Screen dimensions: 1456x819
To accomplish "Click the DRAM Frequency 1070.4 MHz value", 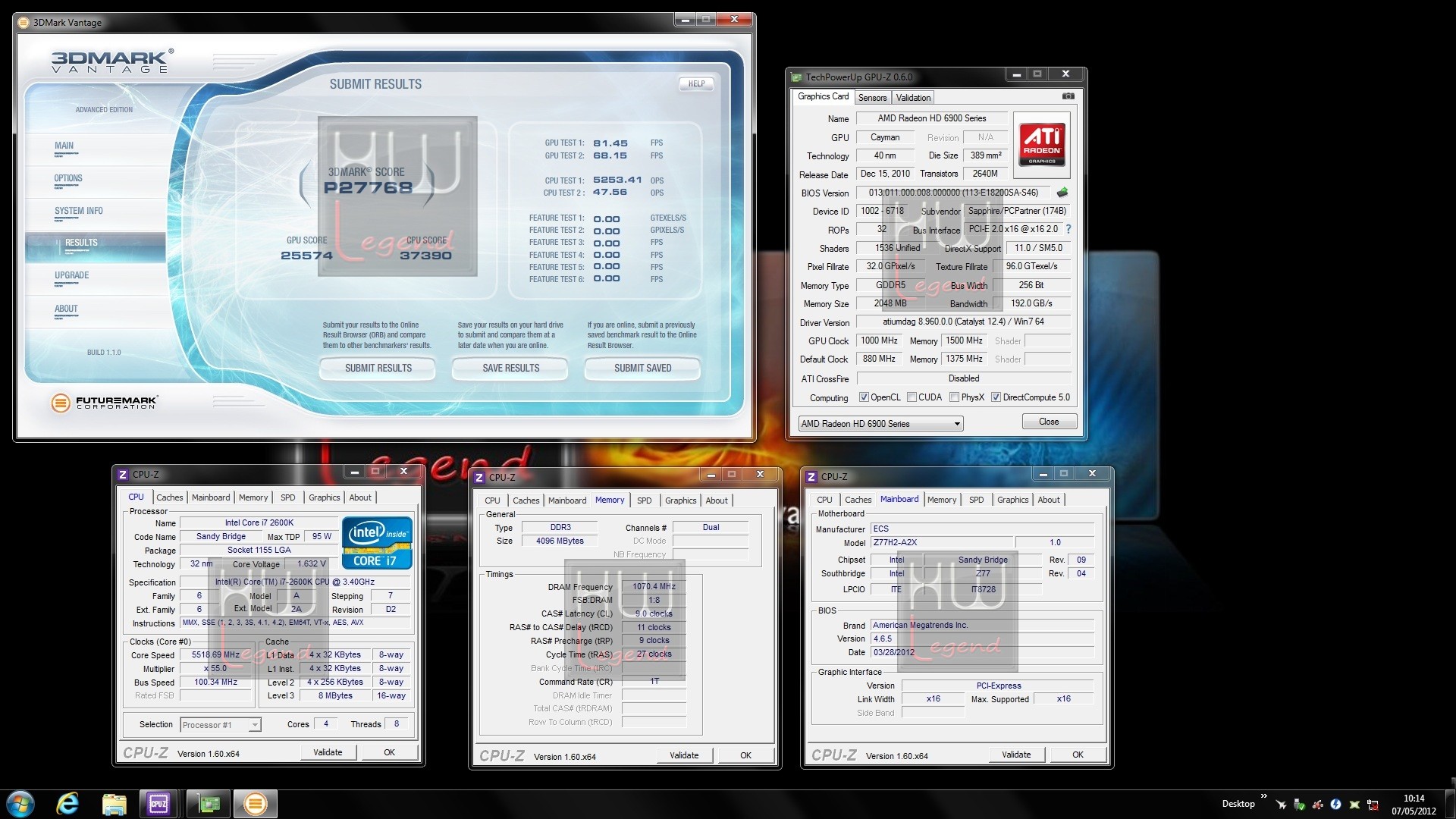I will pyautogui.click(x=654, y=587).
